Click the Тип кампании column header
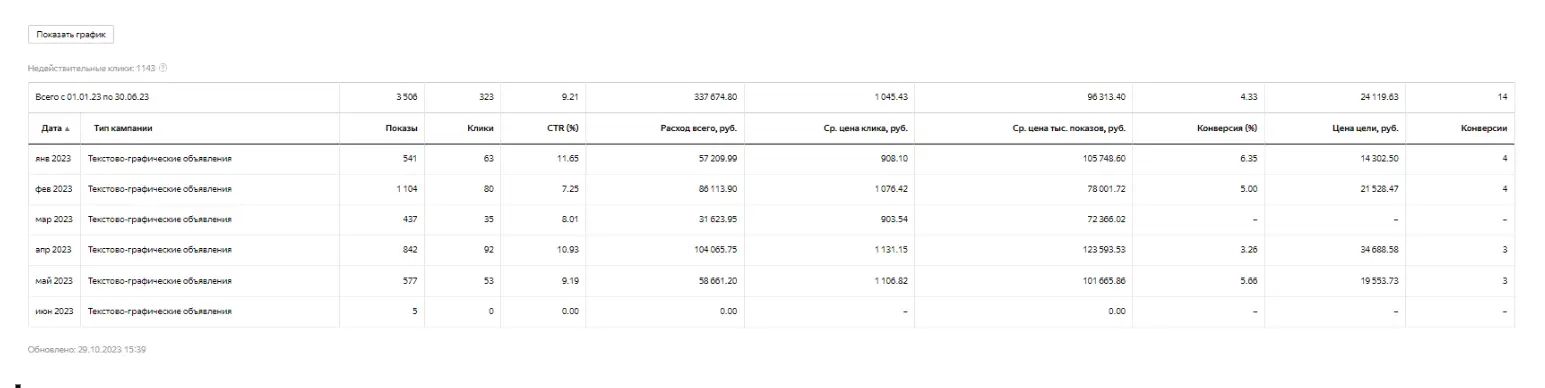Image resolution: width=1545 pixels, height=388 pixels. [124, 128]
